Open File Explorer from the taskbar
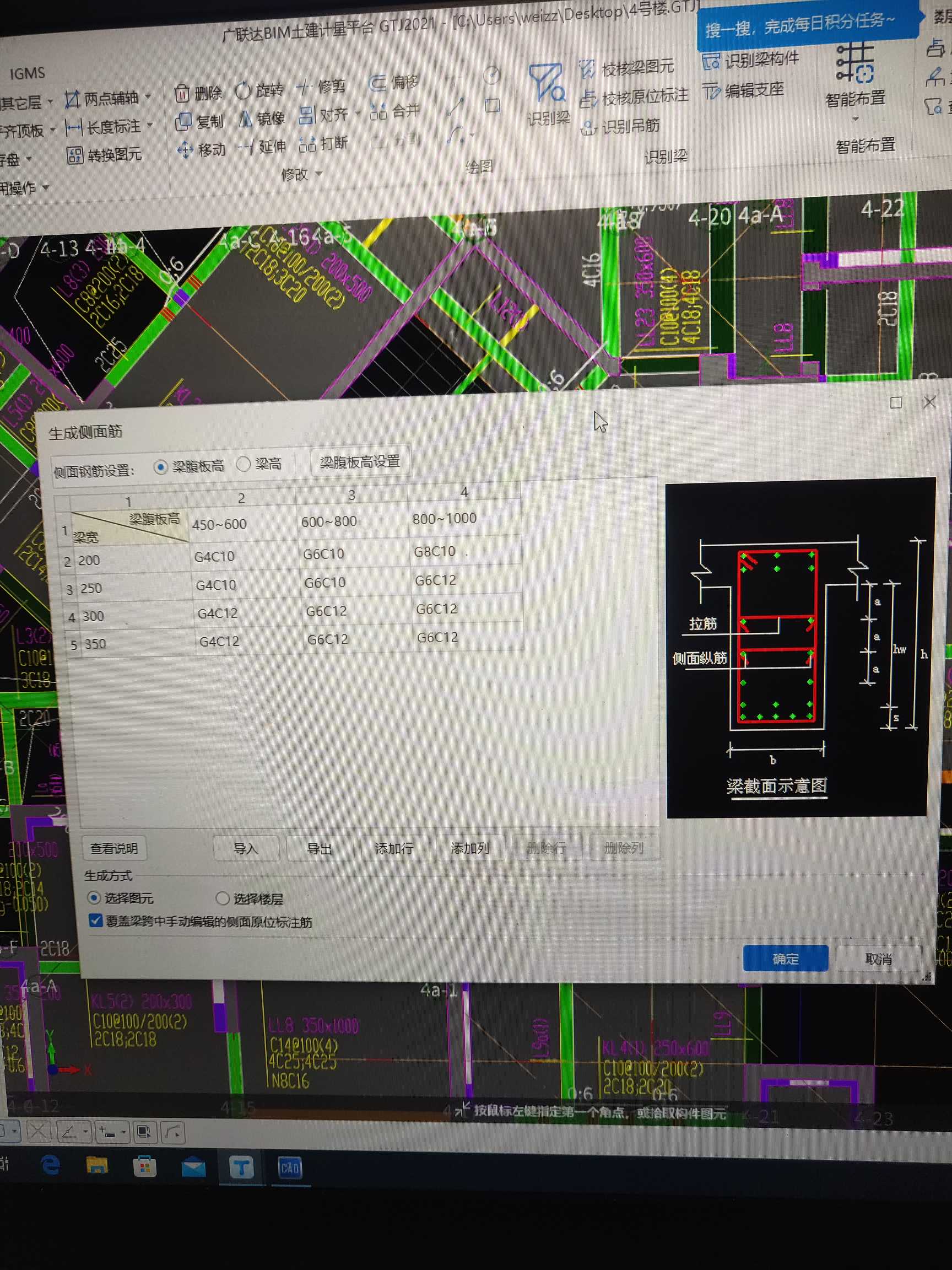 coord(97,1165)
